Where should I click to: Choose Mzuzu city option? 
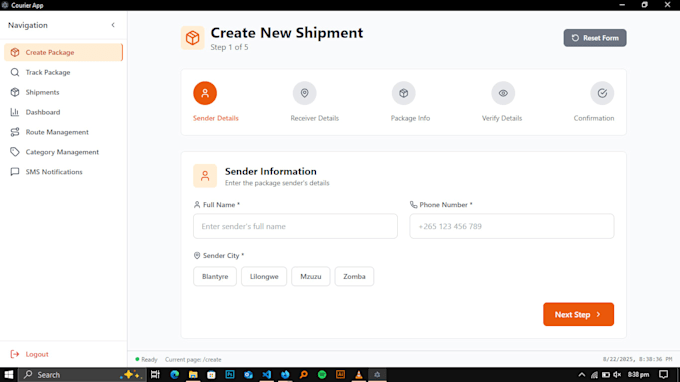[311, 276]
